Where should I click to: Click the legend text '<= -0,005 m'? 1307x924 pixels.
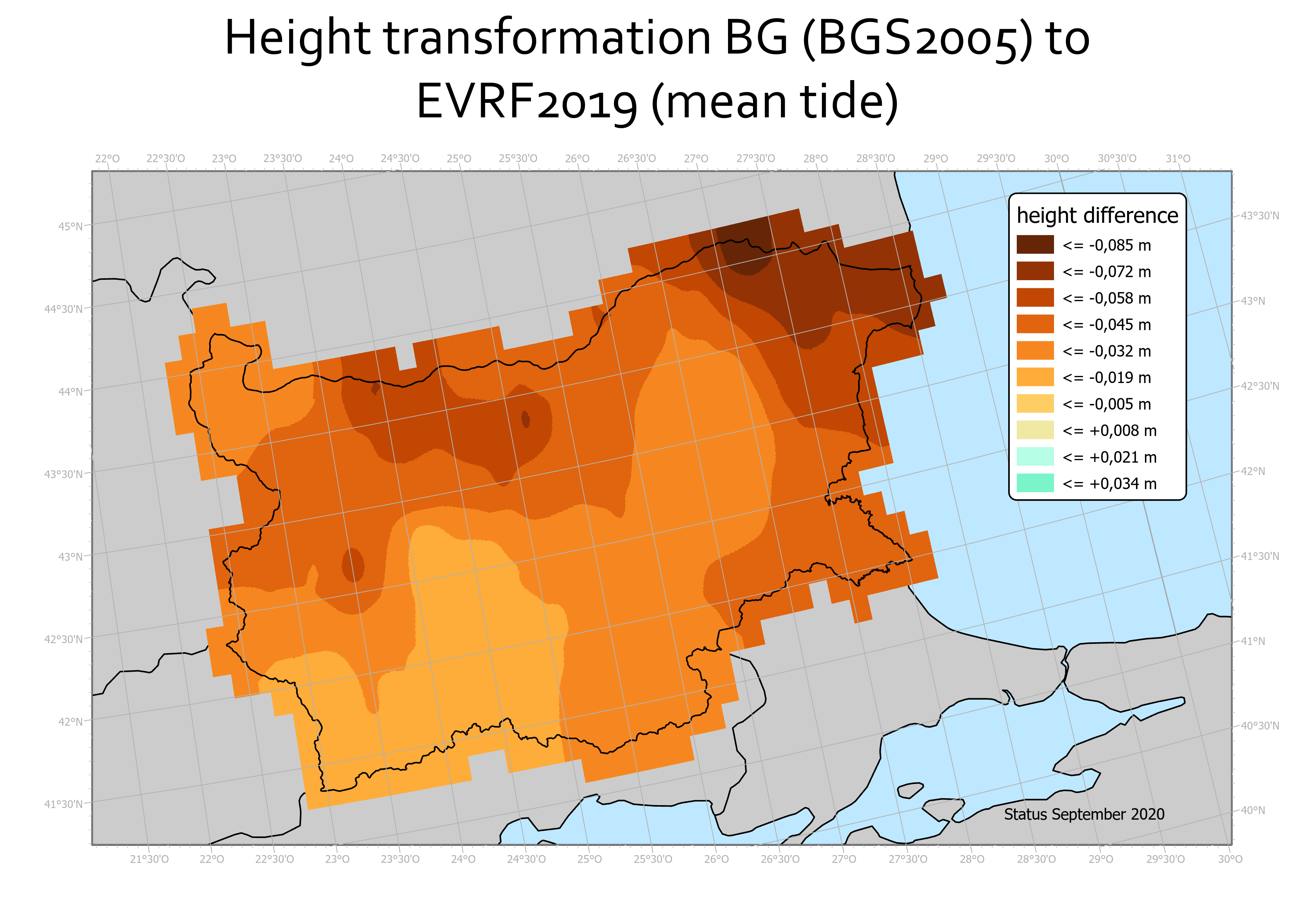(1107, 404)
